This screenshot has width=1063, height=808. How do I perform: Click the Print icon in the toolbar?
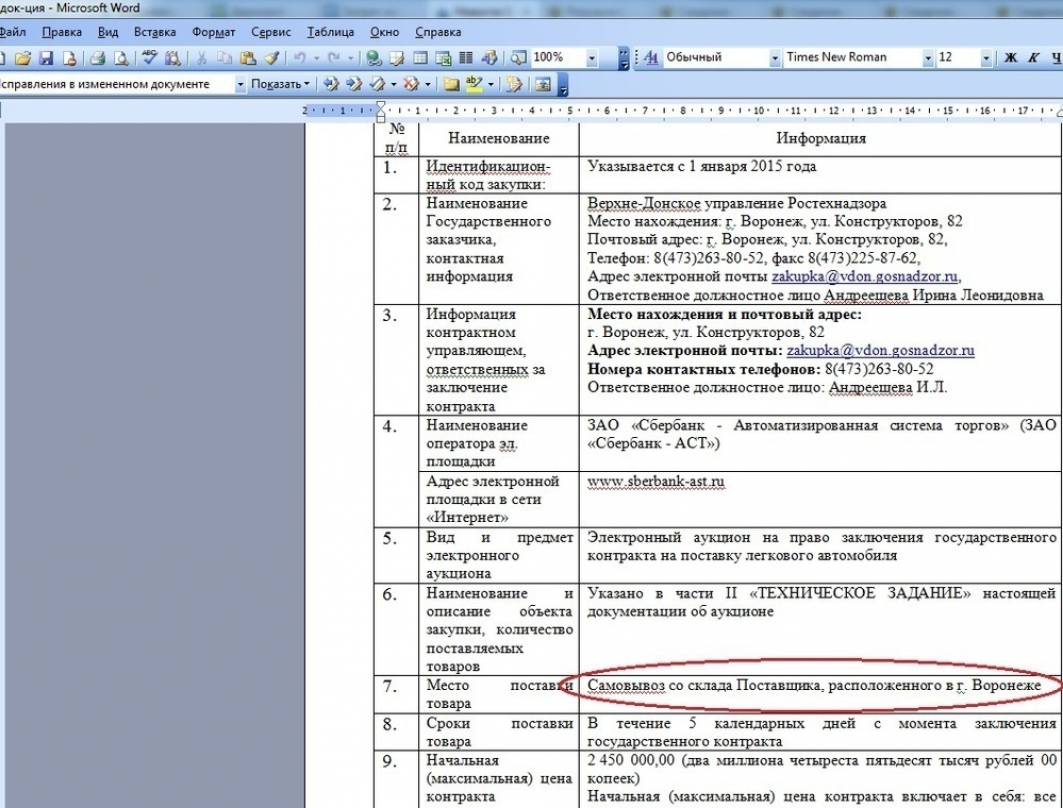(x=99, y=58)
